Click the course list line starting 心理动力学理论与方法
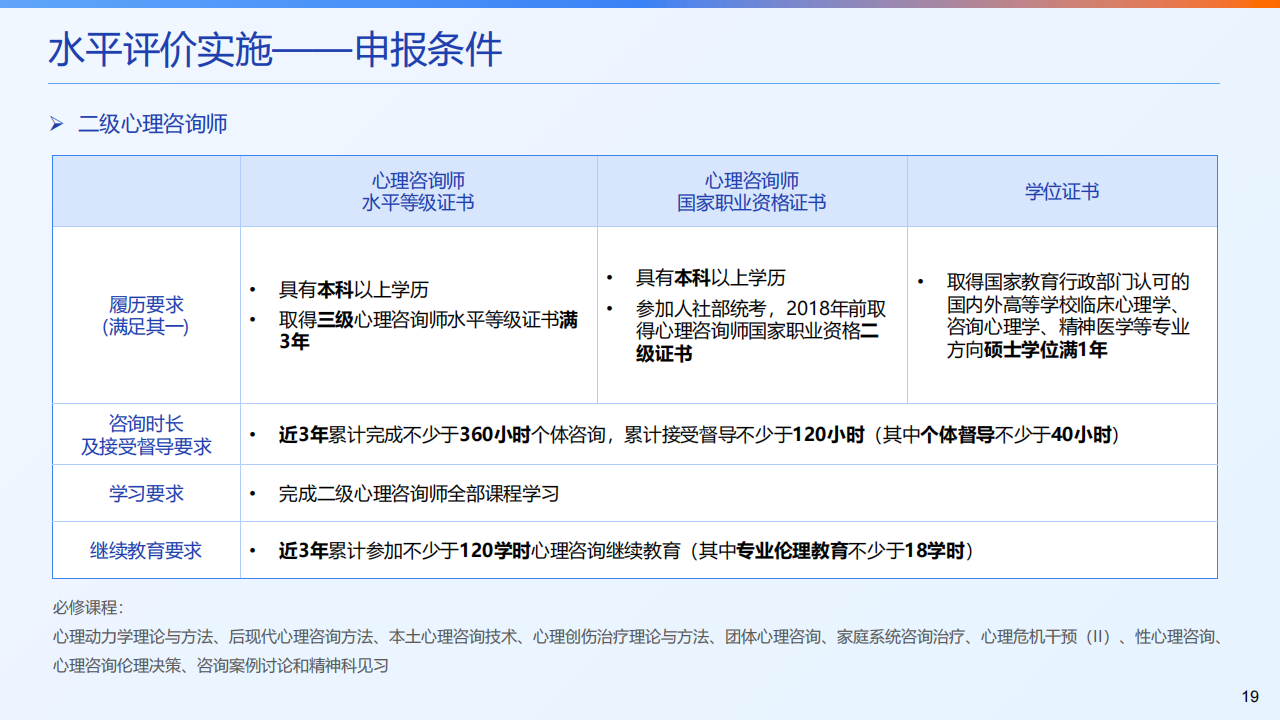This screenshot has width=1280, height=720. pyautogui.click(x=638, y=636)
